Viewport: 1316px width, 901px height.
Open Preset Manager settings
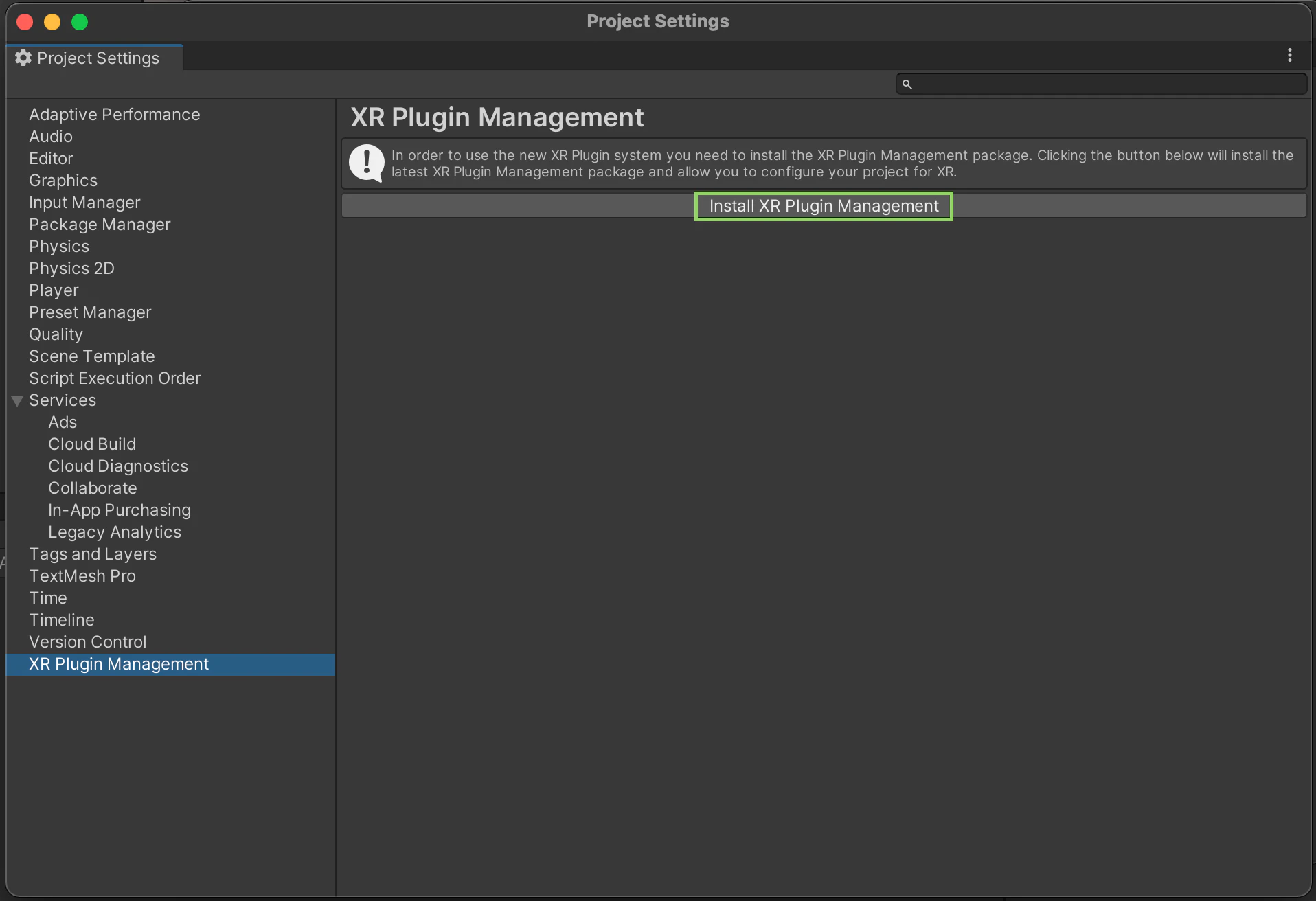click(90, 312)
